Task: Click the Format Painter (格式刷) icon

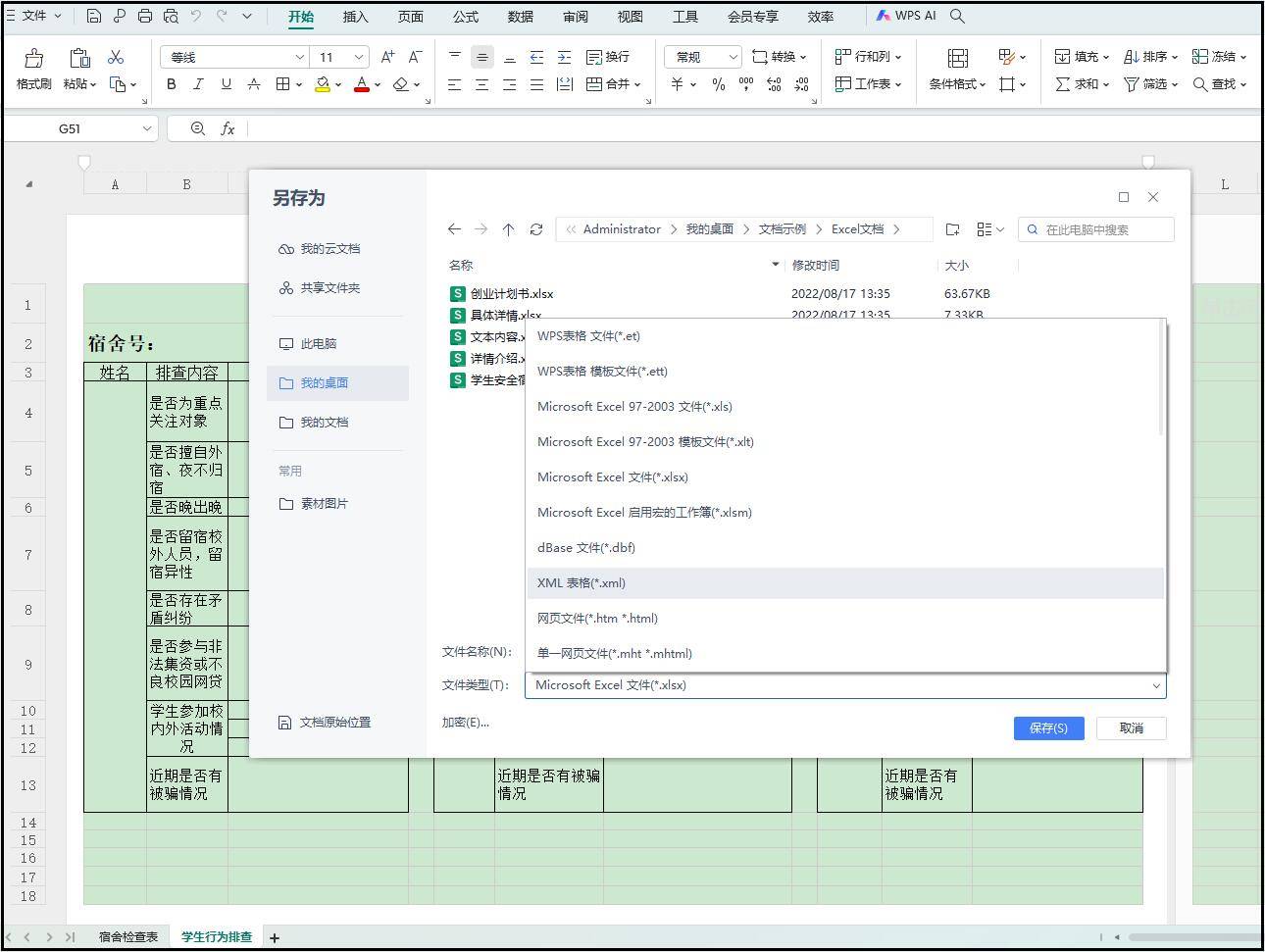Action: pyautogui.click(x=33, y=59)
